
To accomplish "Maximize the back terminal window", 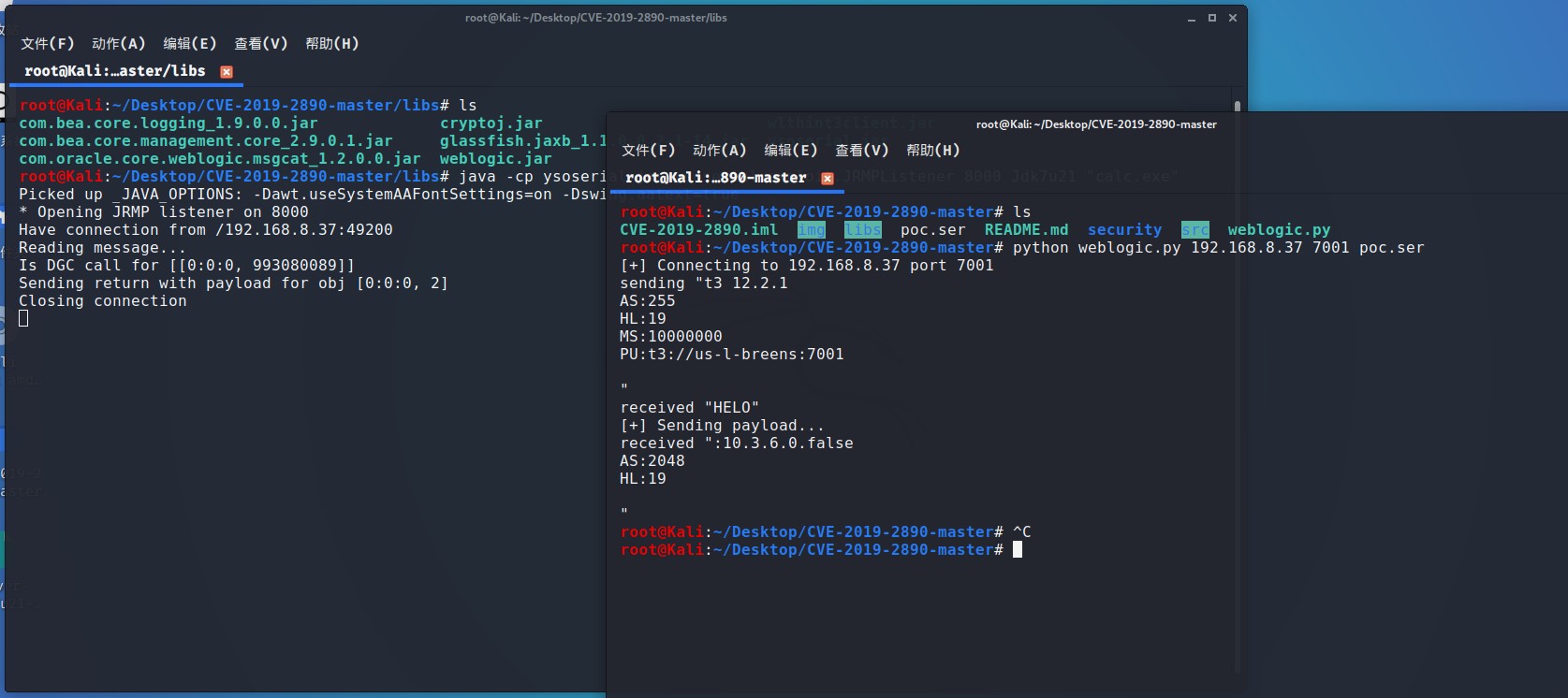I will pos(1212,18).
